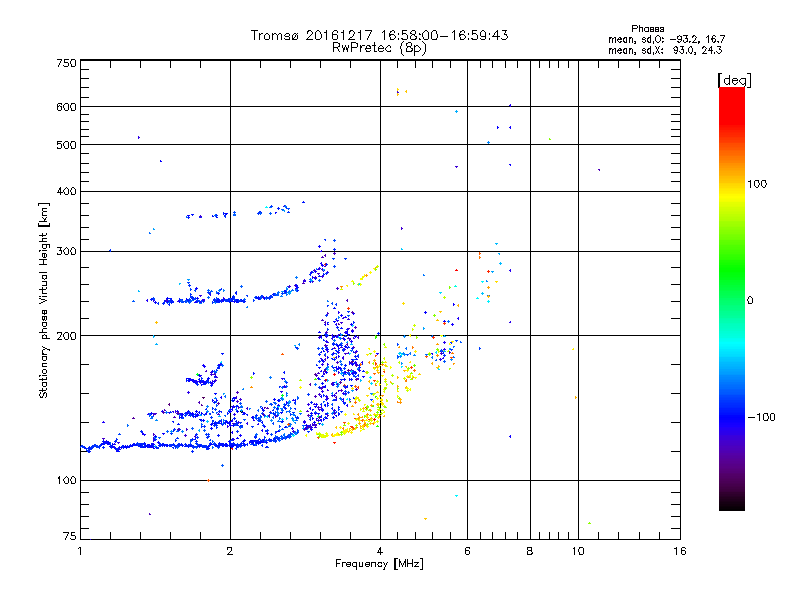The image size is (800, 600).
Task: Click the x-axis label 'Frequency [MHz]'
Action: pyautogui.click(x=379, y=564)
